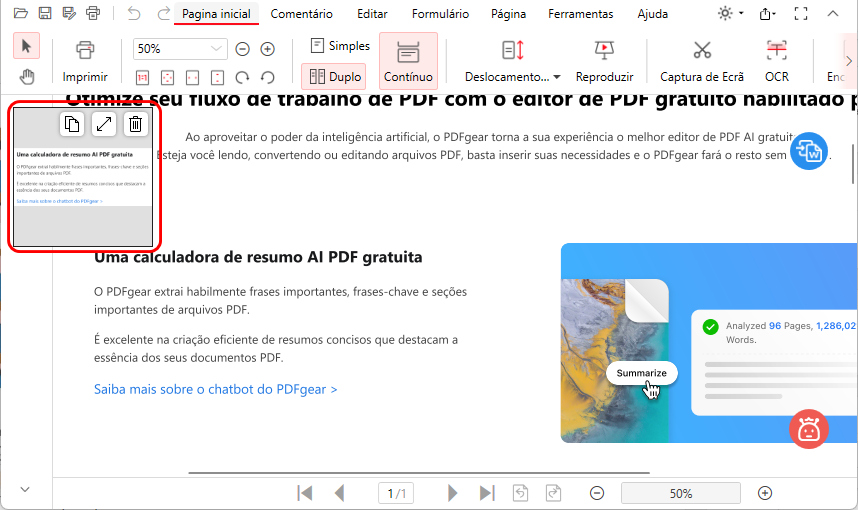This screenshot has width=858, height=510.
Task: Go to the previous page
Action: 340,493
